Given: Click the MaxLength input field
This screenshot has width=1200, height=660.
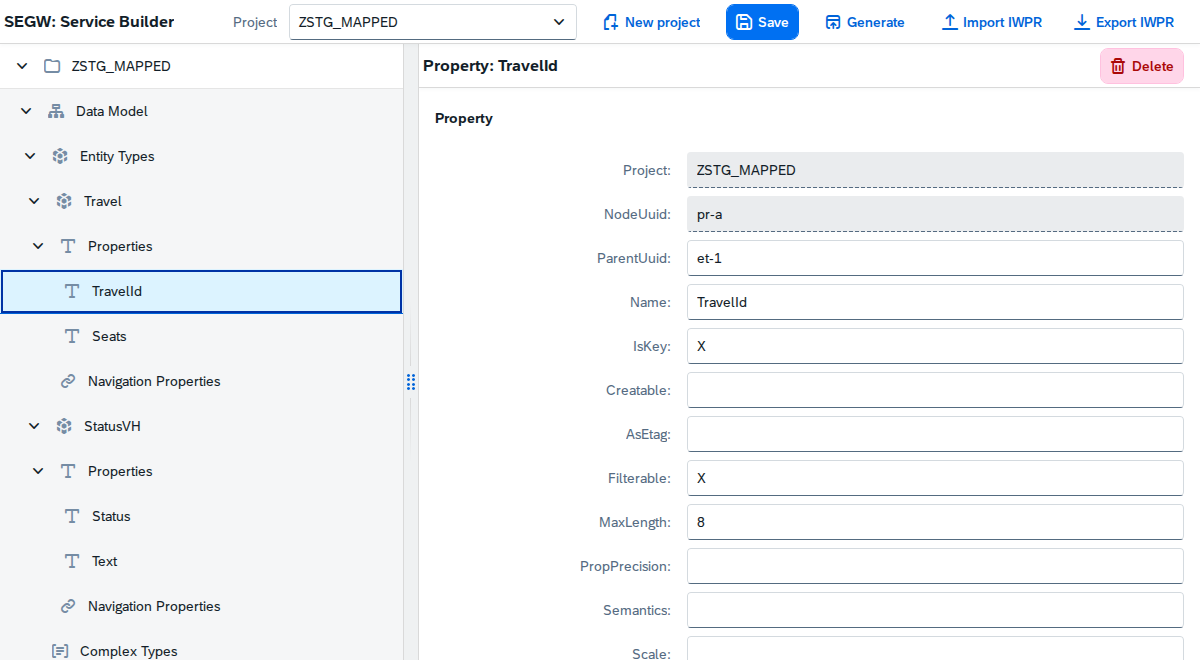Looking at the screenshot, I should [x=935, y=522].
